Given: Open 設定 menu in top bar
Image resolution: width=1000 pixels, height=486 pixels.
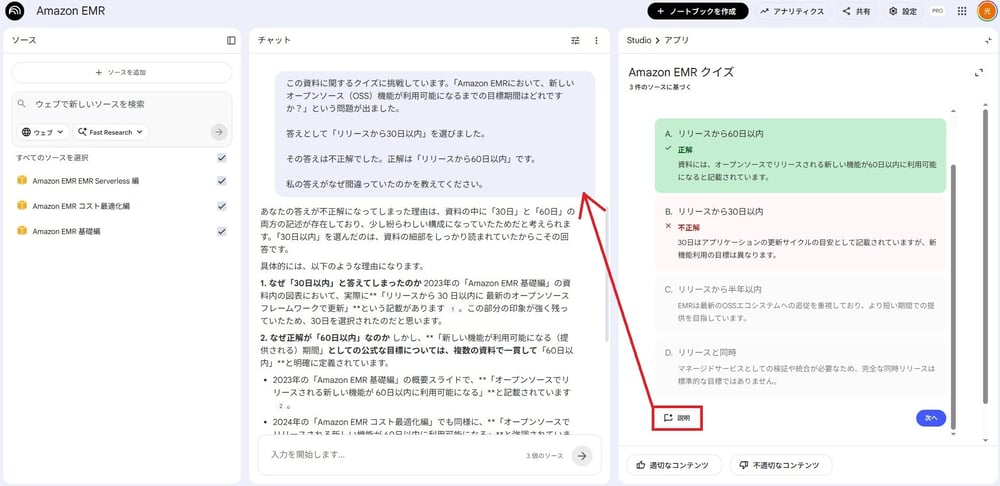Looking at the screenshot, I should (x=902, y=11).
